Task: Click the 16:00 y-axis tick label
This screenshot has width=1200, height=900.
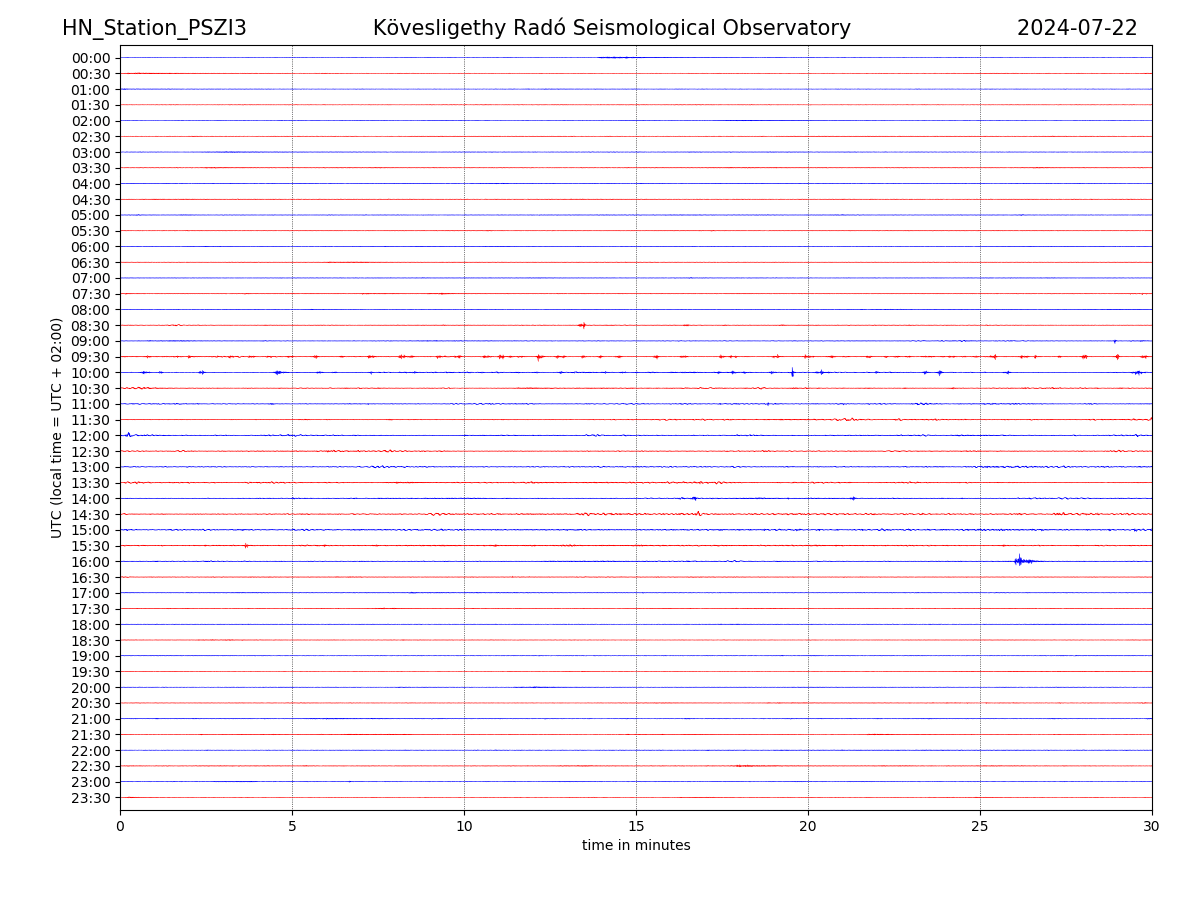Action: tap(90, 562)
